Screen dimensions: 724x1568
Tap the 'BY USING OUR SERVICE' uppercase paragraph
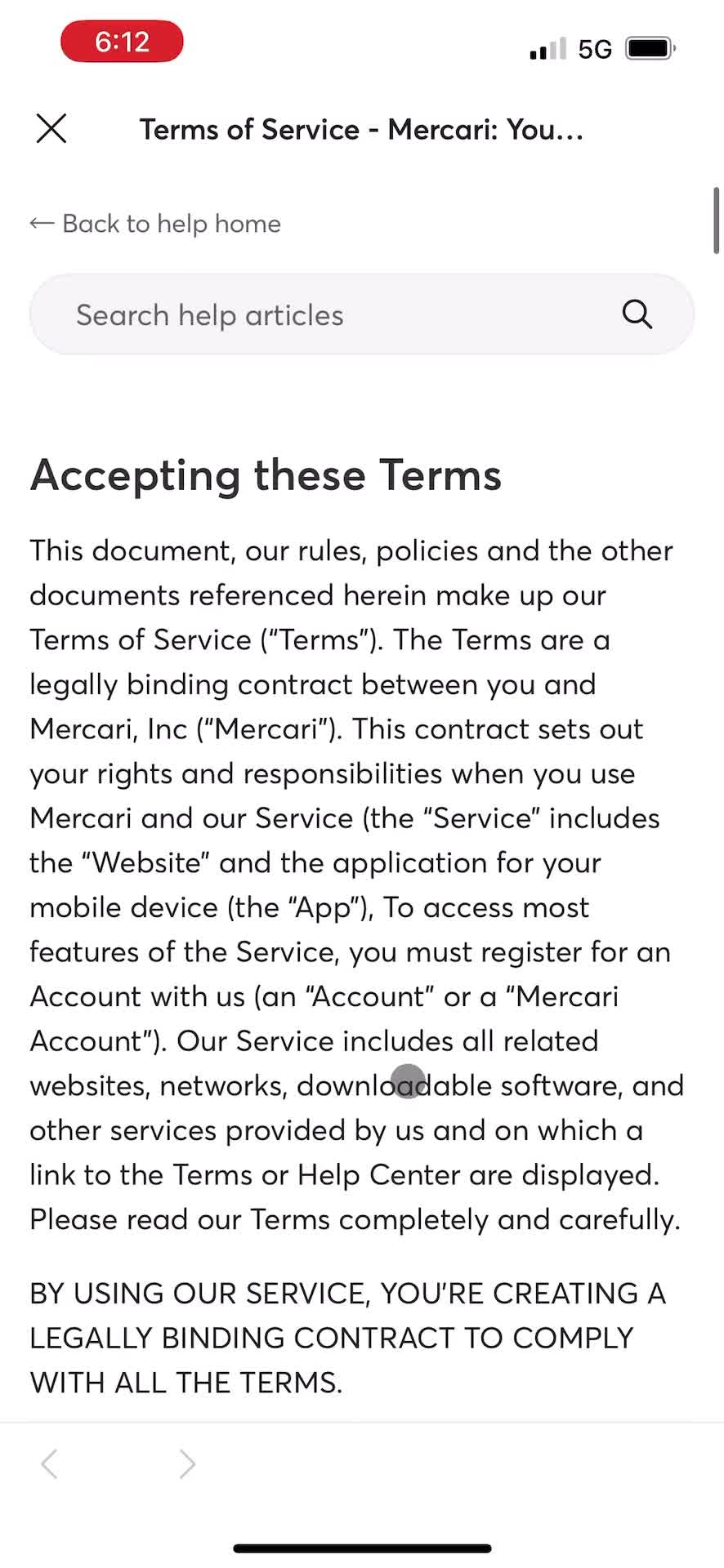pyautogui.click(x=348, y=1338)
